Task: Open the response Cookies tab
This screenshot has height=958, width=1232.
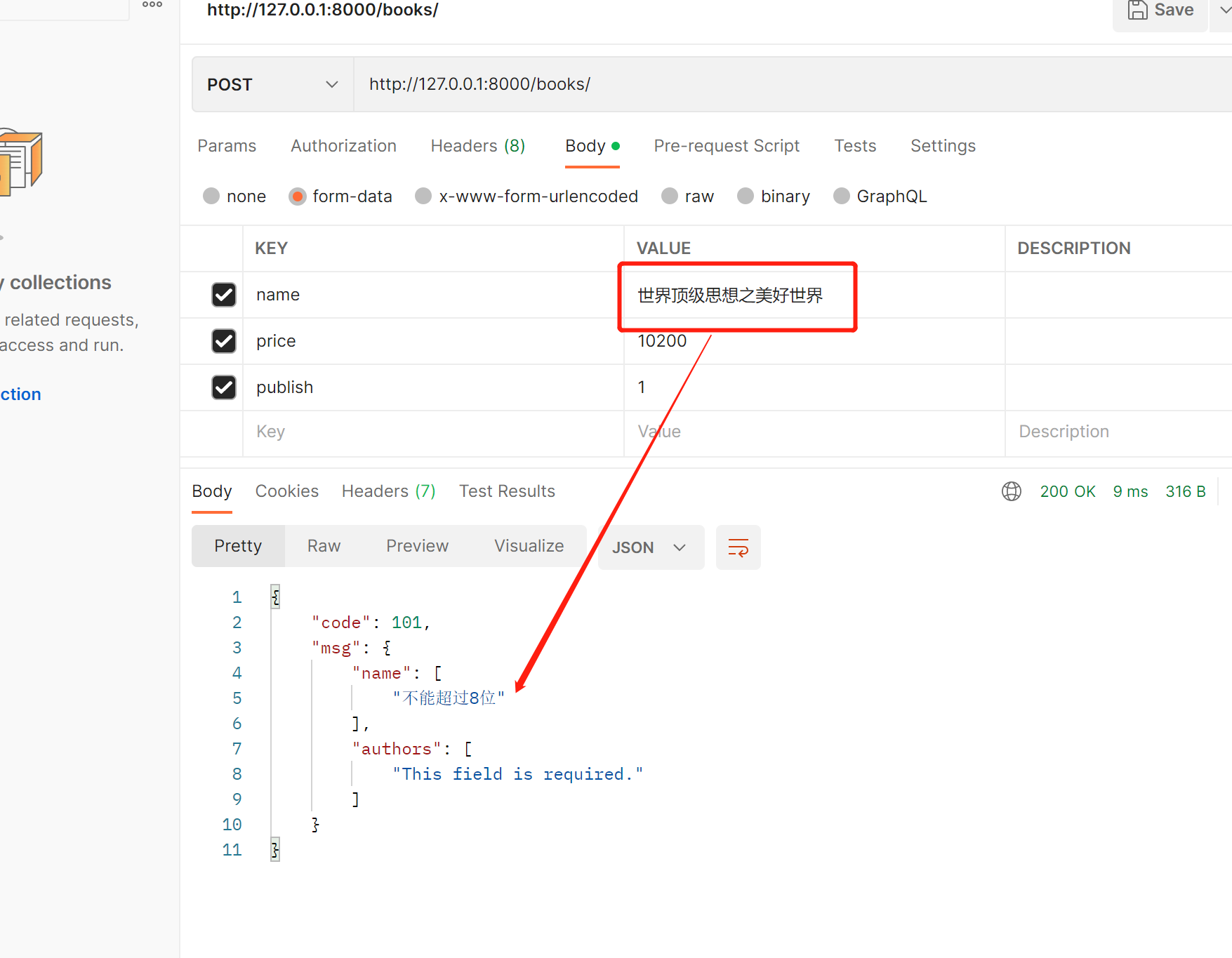Action: click(287, 491)
